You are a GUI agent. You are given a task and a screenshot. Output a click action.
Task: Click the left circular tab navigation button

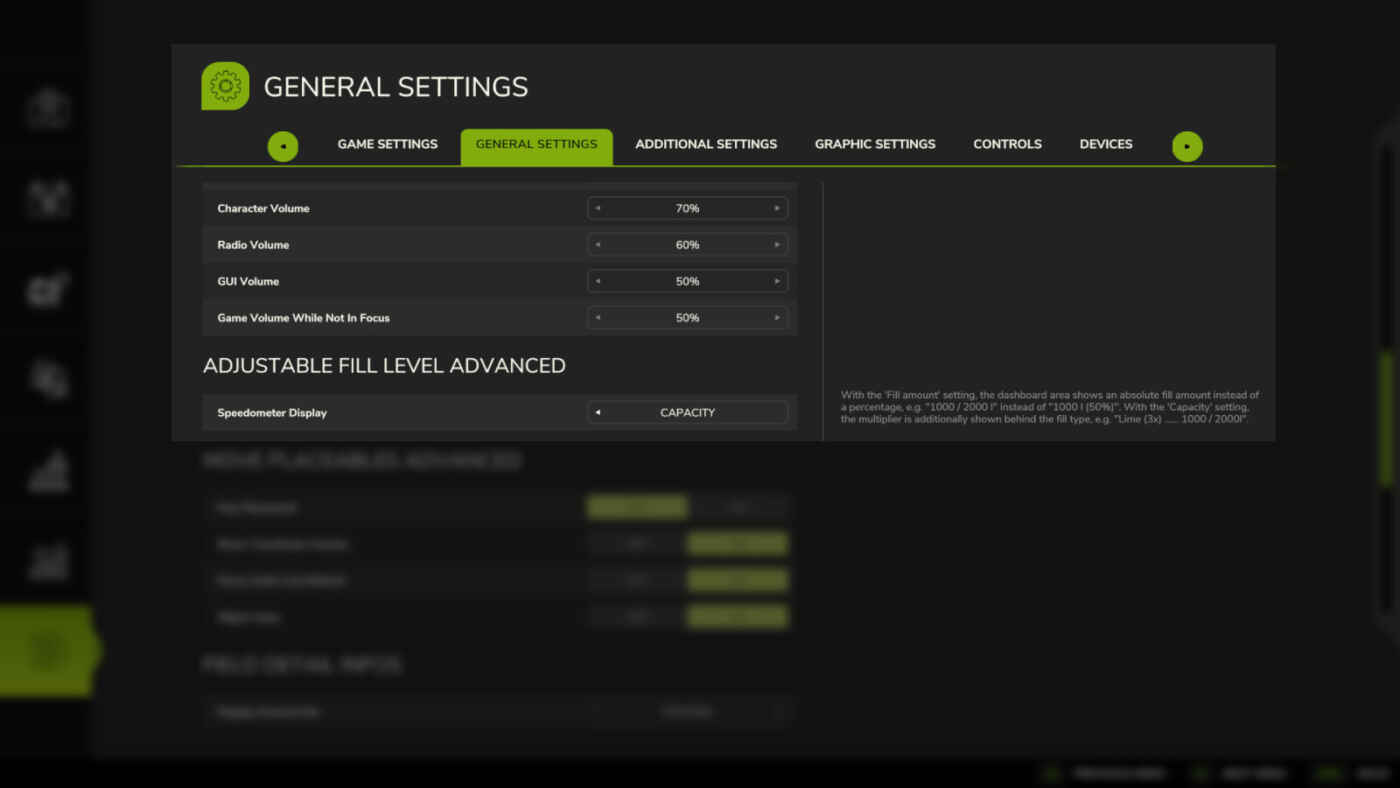tap(283, 146)
